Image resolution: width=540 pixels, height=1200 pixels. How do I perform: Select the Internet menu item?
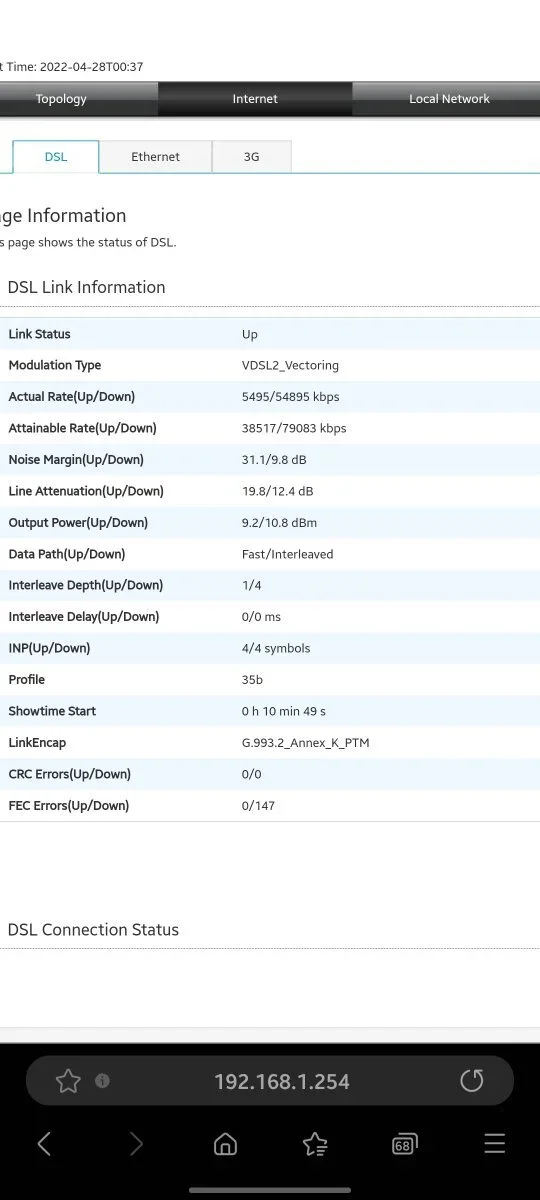pyautogui.click(x=255, y=99)
